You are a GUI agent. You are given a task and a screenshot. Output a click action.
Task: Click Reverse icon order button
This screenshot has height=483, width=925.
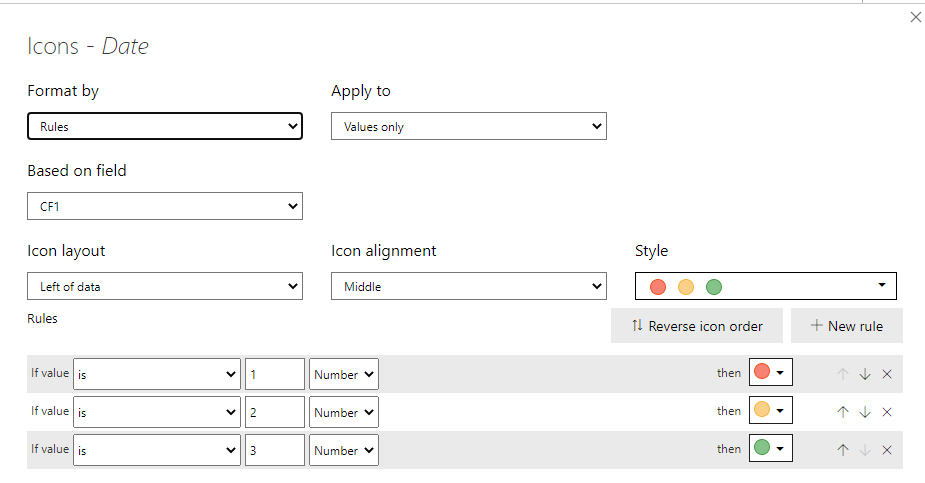(697, 326)
